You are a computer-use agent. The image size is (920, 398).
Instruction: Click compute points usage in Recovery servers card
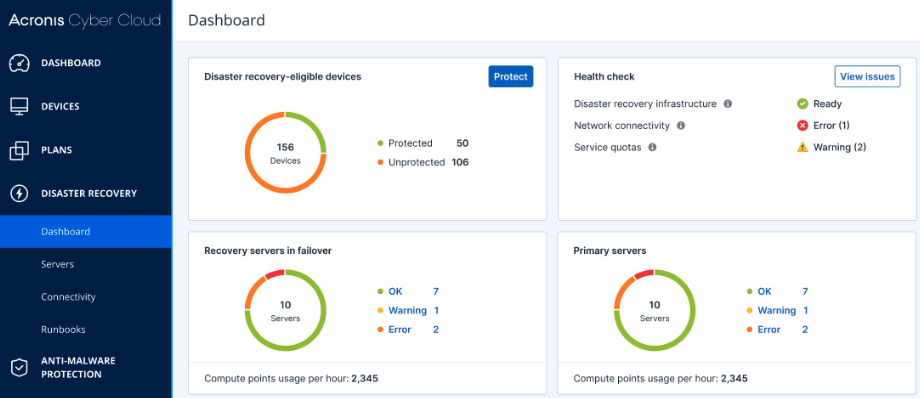(291, 379)
